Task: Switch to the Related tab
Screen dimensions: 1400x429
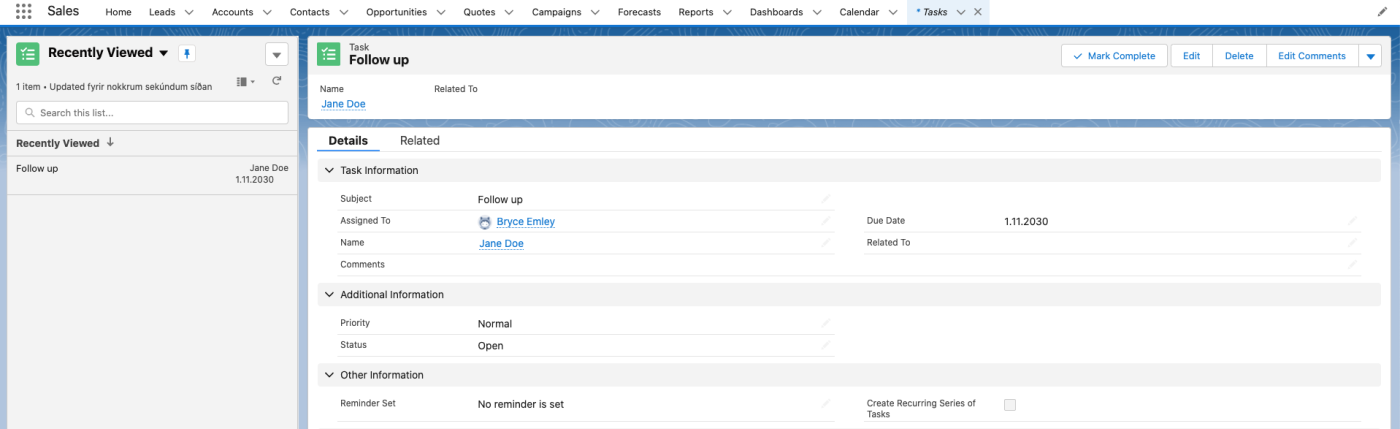Action: point(420,141)
